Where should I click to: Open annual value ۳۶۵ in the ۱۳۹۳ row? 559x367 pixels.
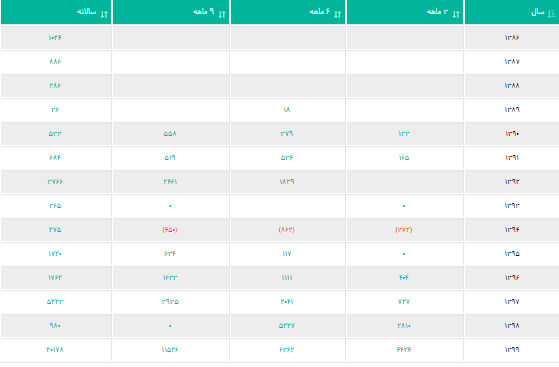tap(55, 205)
